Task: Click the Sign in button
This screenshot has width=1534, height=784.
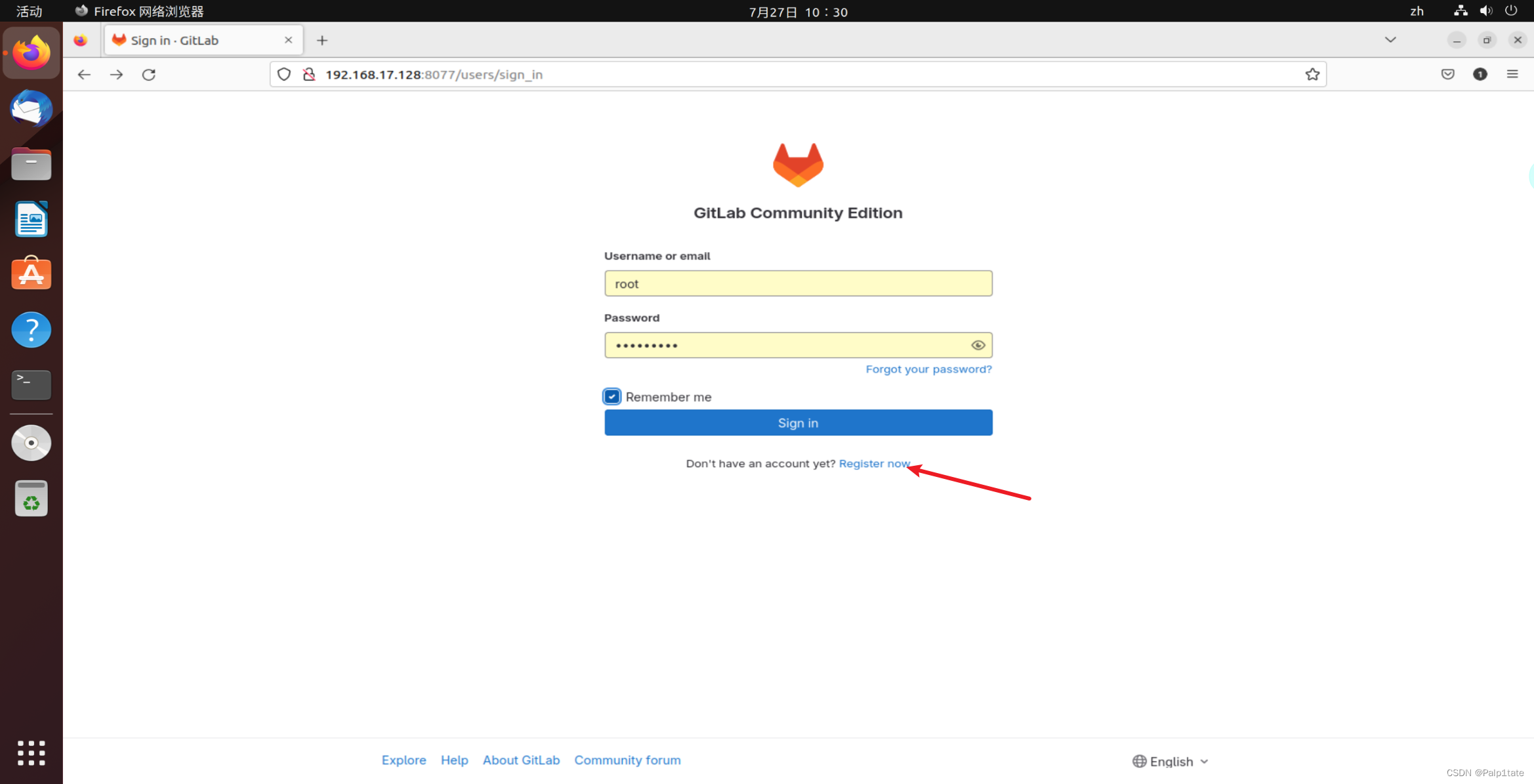Action: [799, 422]
